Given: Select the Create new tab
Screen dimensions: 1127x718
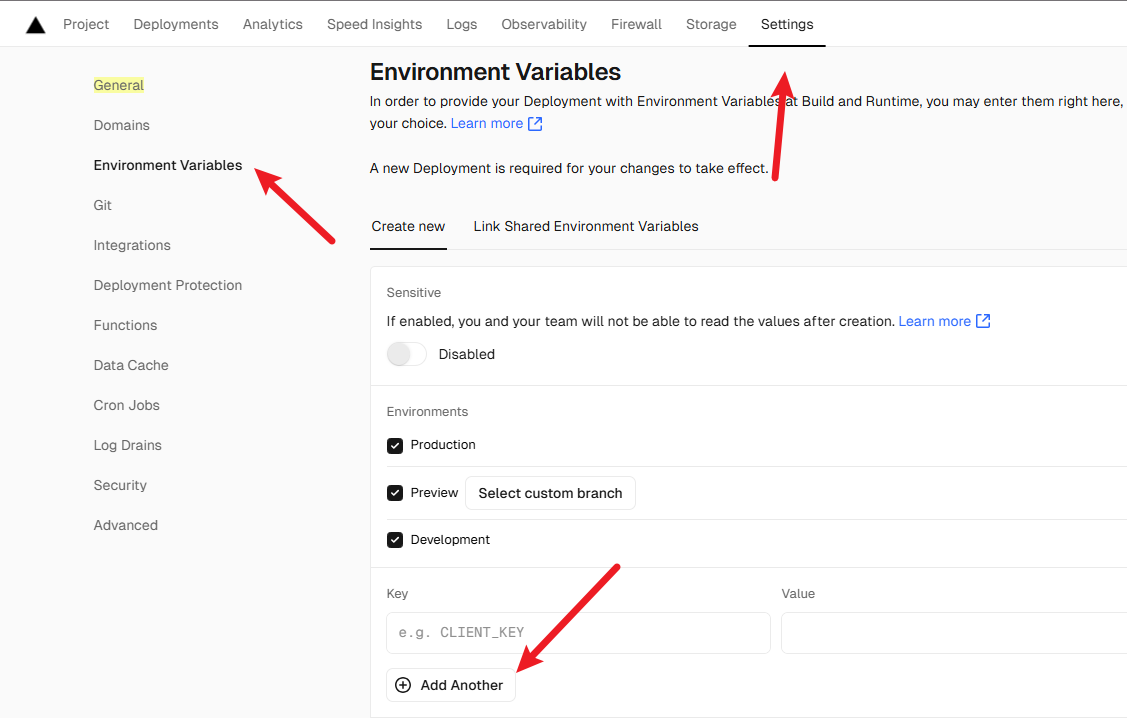Looking at the screenshot, I should point(408,226).
